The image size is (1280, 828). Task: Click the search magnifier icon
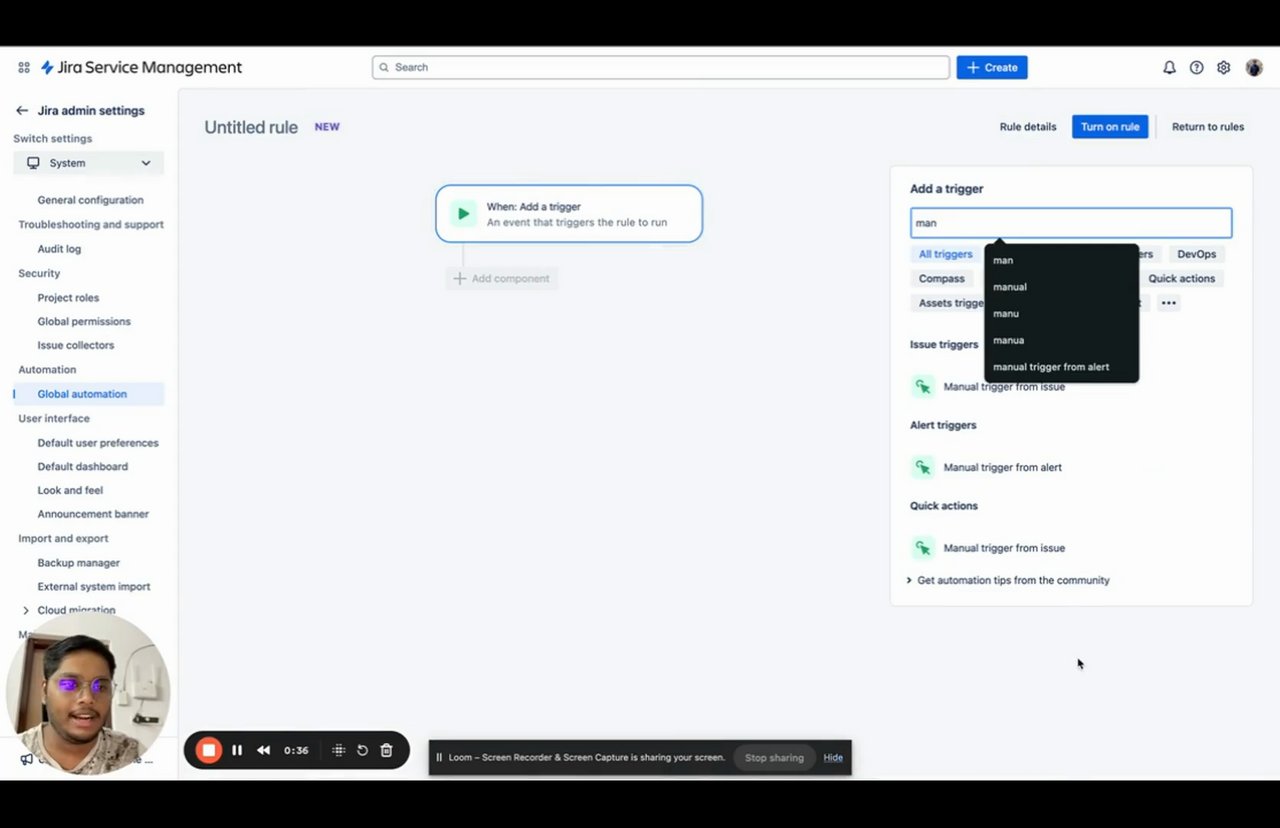click(x=384, y=68)
